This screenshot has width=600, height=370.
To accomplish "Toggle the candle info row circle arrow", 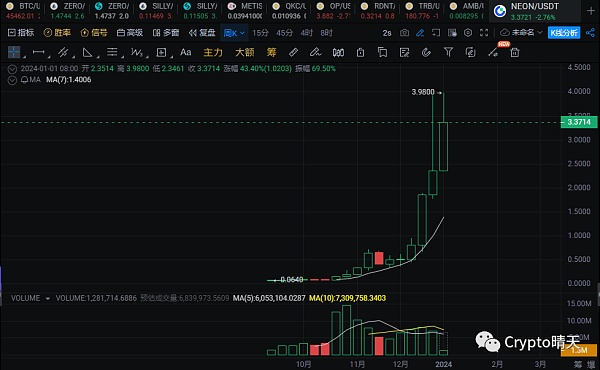I will coord(12,69).
